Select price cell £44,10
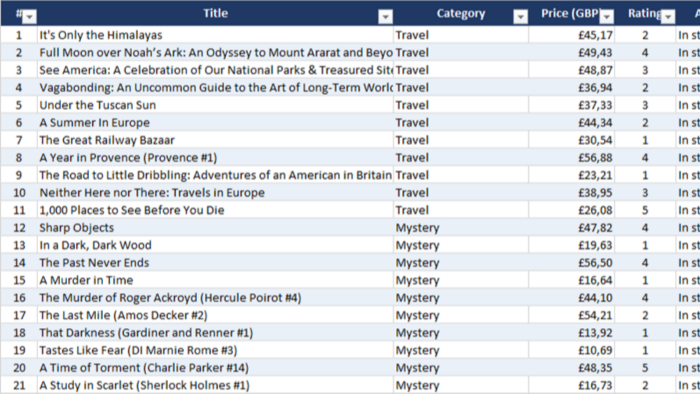This screenshot has height=394, width=700. [571, 298]
